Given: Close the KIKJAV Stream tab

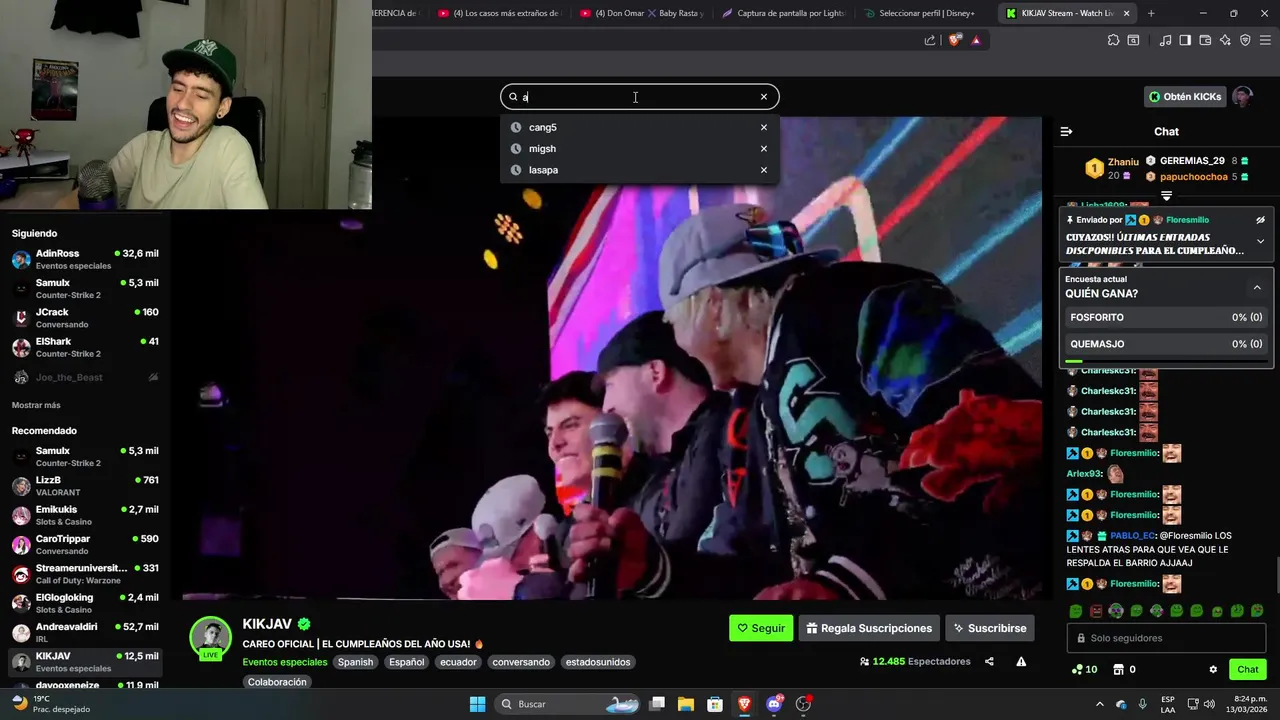Looking at the screenshot, I should [1127, 13].
